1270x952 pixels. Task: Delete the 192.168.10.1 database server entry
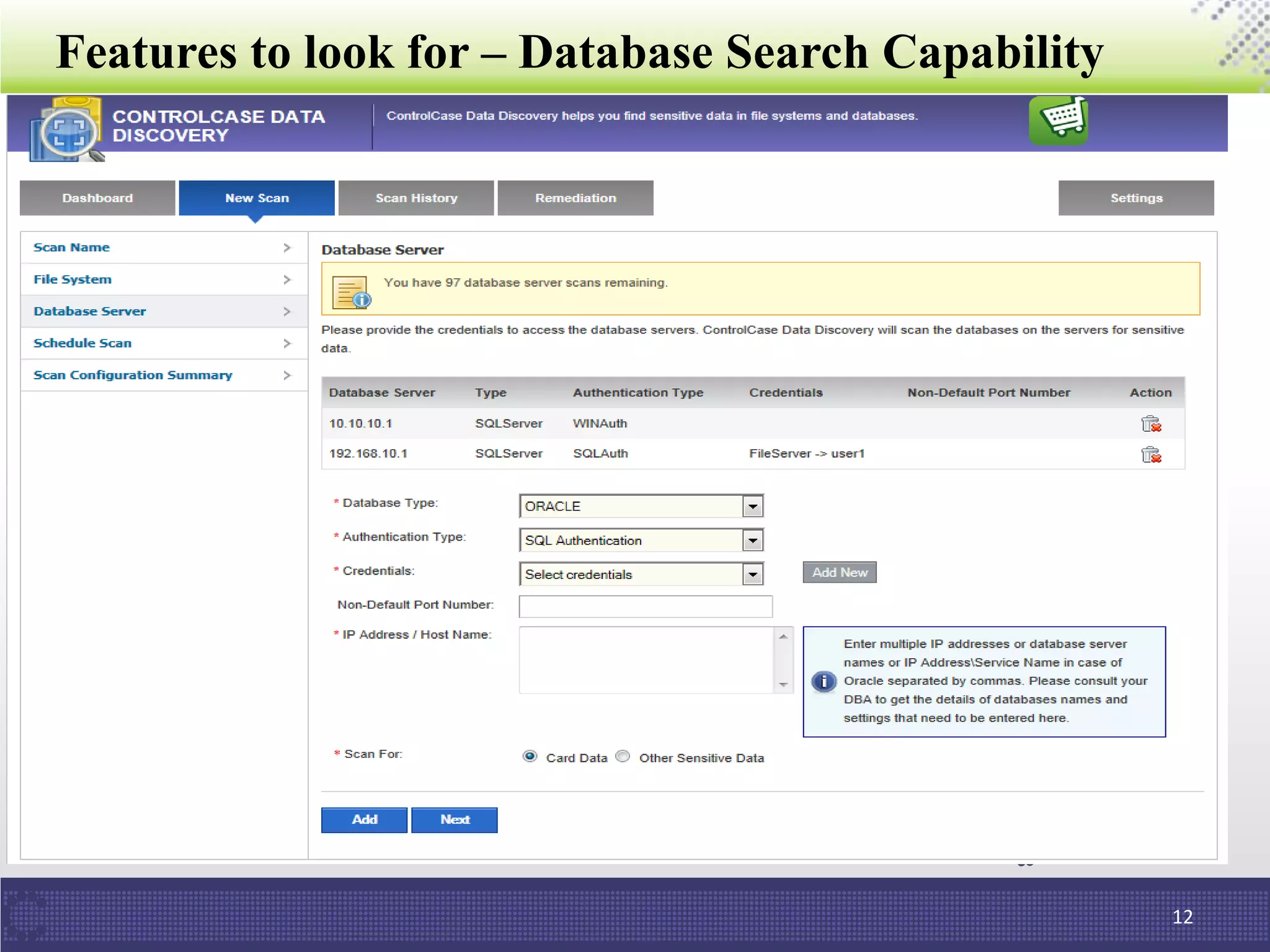[1151, 455]
